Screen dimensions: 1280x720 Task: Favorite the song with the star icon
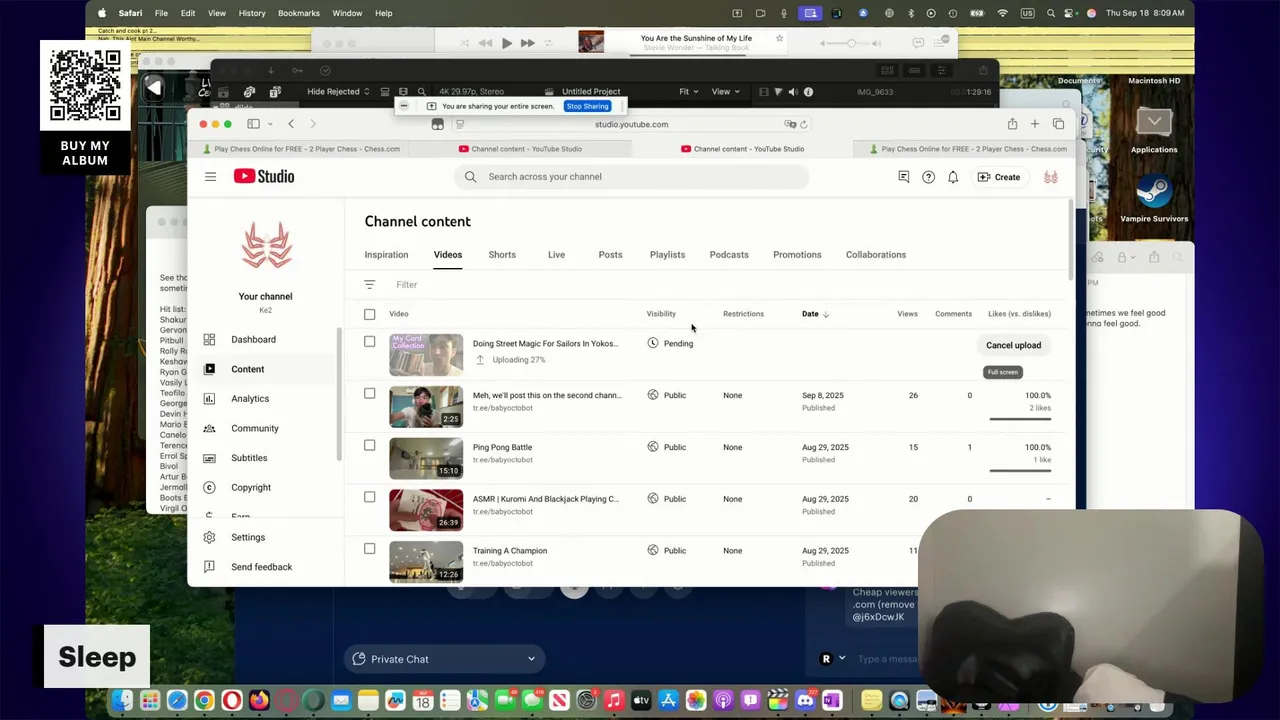pyautogui.click(x=779, y=38)
